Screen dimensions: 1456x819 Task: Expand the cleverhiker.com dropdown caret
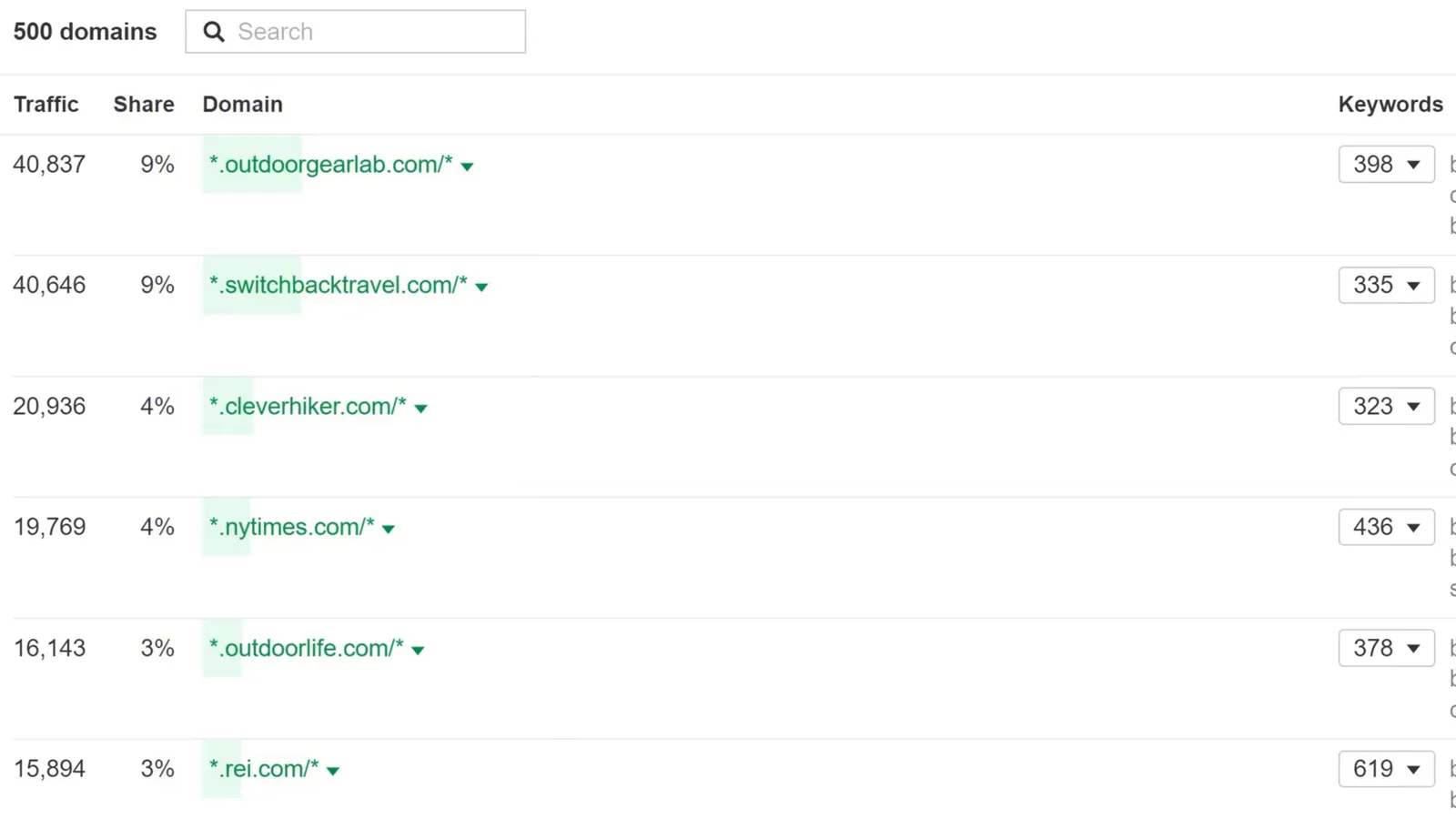pos(421,409)
